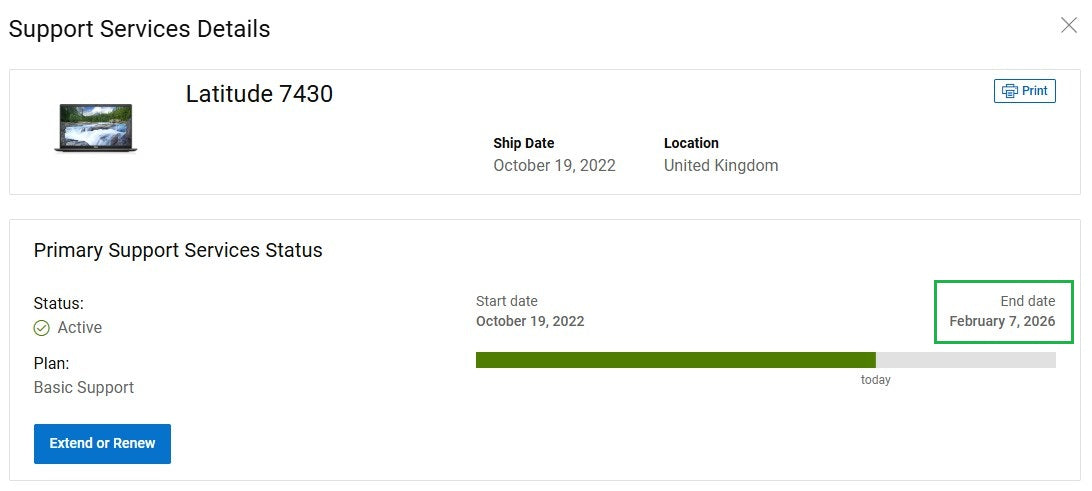The image size is (1092, 491).
Task: Close the Support Services Details dialog
Action: click(x=1068, y=26)
